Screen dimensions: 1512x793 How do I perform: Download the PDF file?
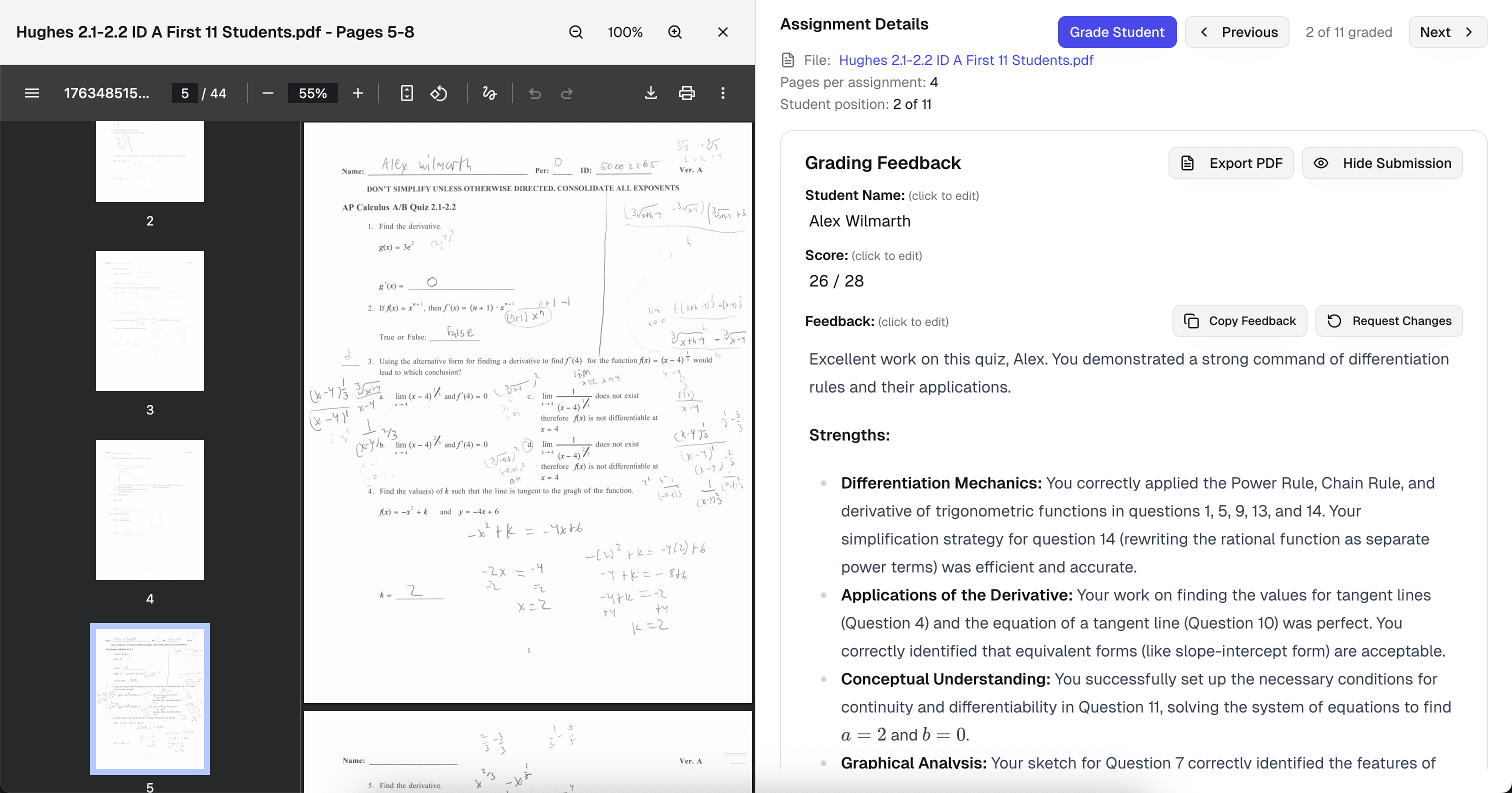tap(651, 92)
